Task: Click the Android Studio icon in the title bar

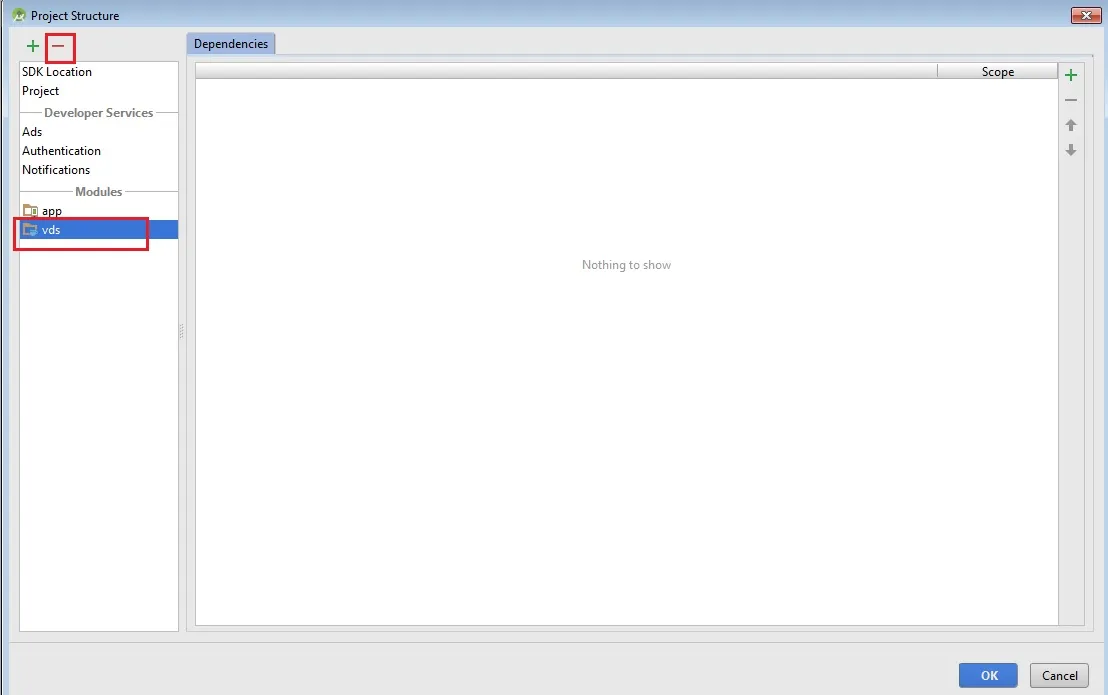Action: coord(19,15)
